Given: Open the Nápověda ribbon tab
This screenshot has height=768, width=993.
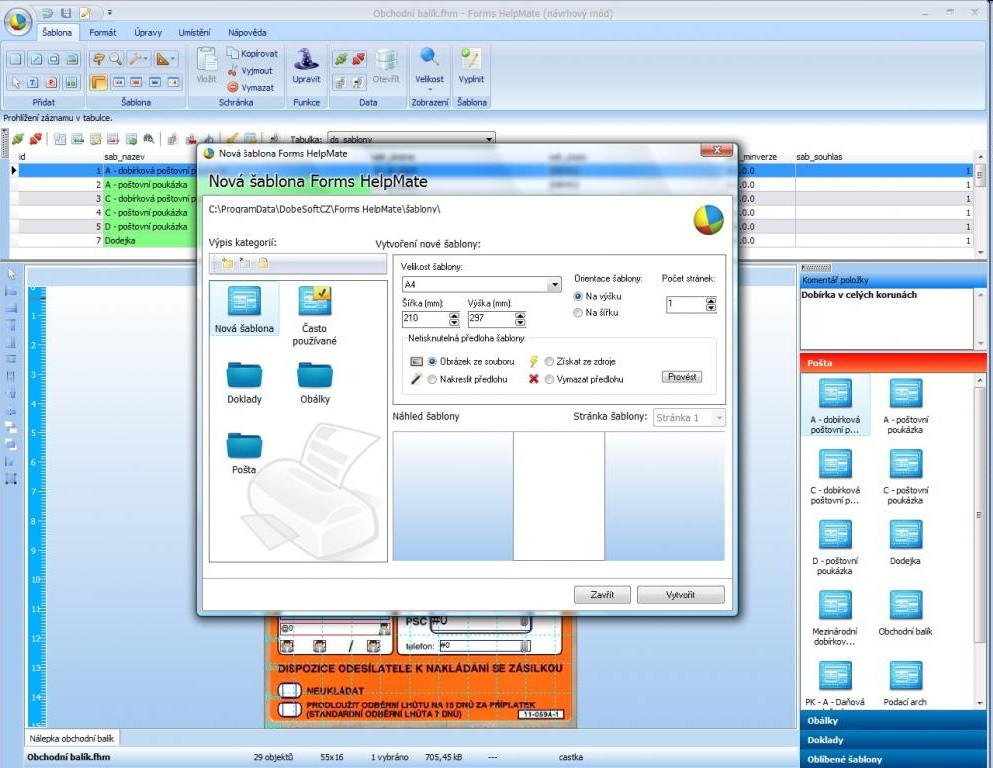Looking at the screenshot, I should click(247, 32).
